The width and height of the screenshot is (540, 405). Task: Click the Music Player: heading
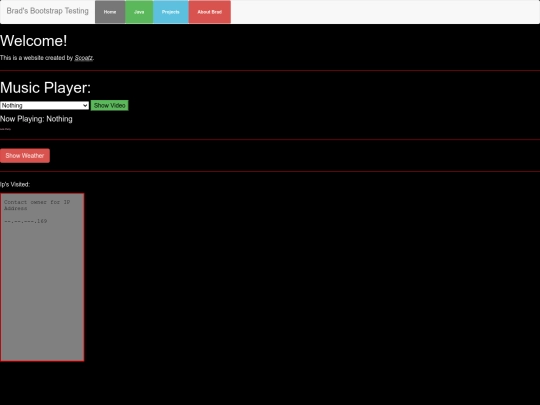45,87
